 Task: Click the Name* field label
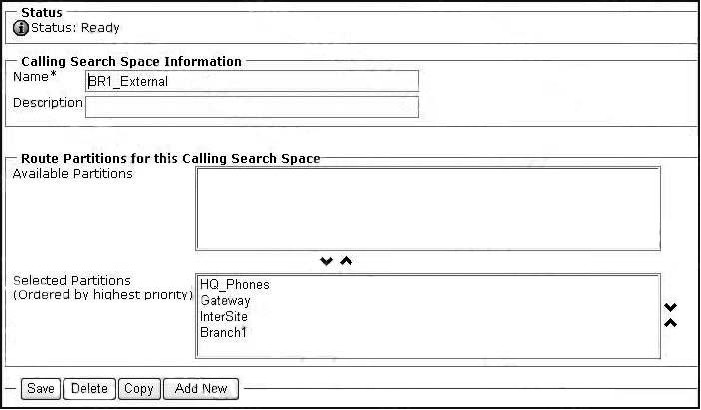(35, 77)
